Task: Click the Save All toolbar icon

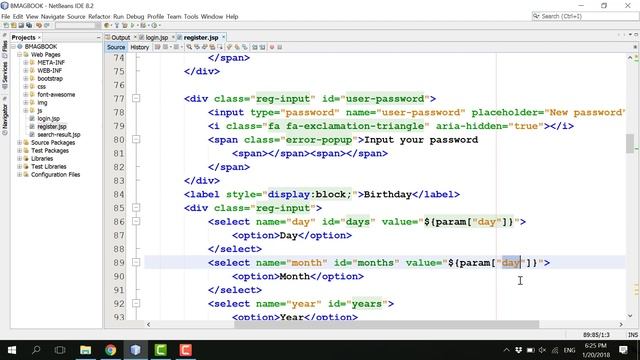Action: coord(29,25)
